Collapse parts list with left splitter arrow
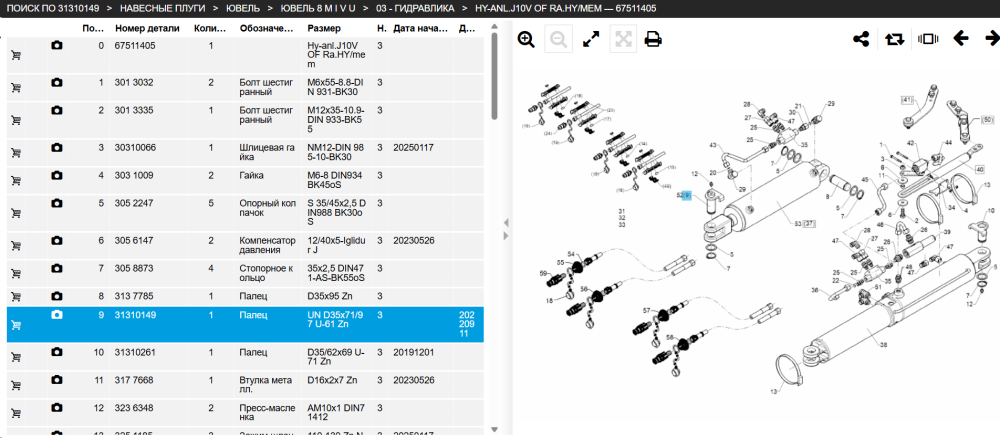Viewport: 1000px width, 438px height. (506, 222)
